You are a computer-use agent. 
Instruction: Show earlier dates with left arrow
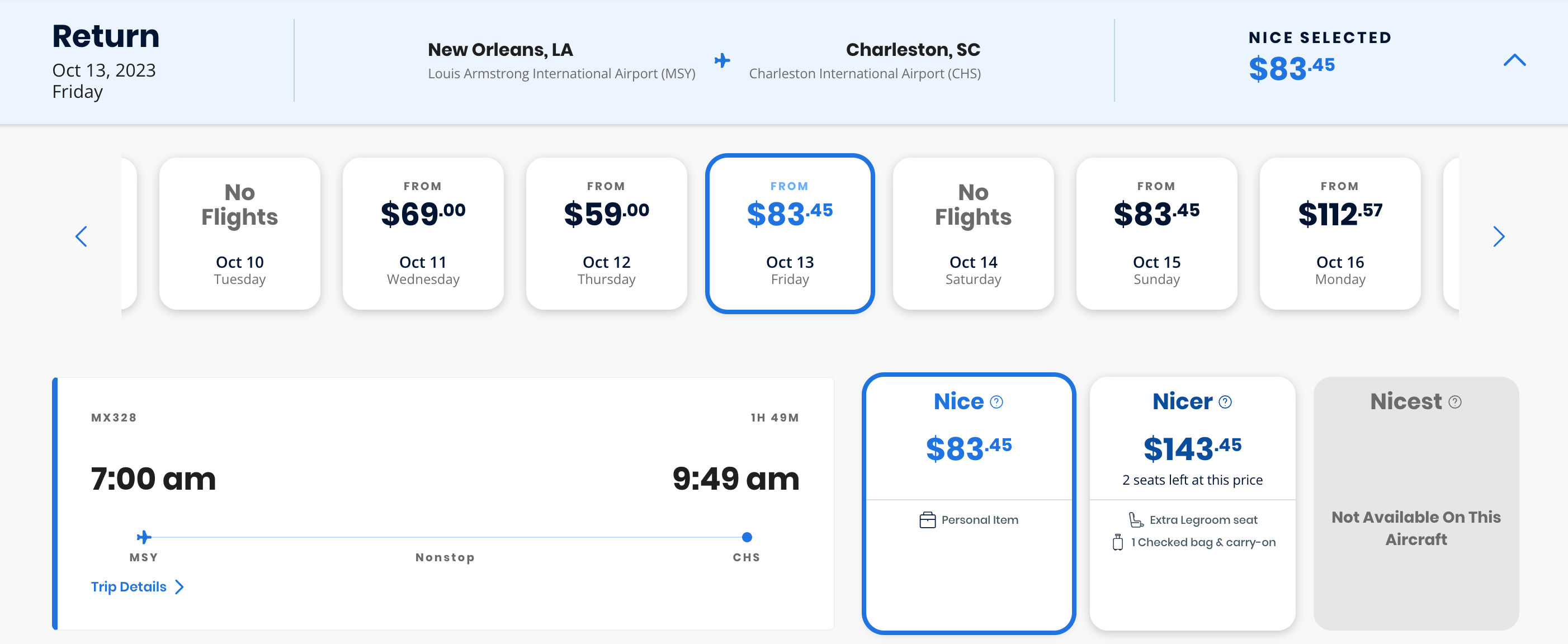pos(81,236)
